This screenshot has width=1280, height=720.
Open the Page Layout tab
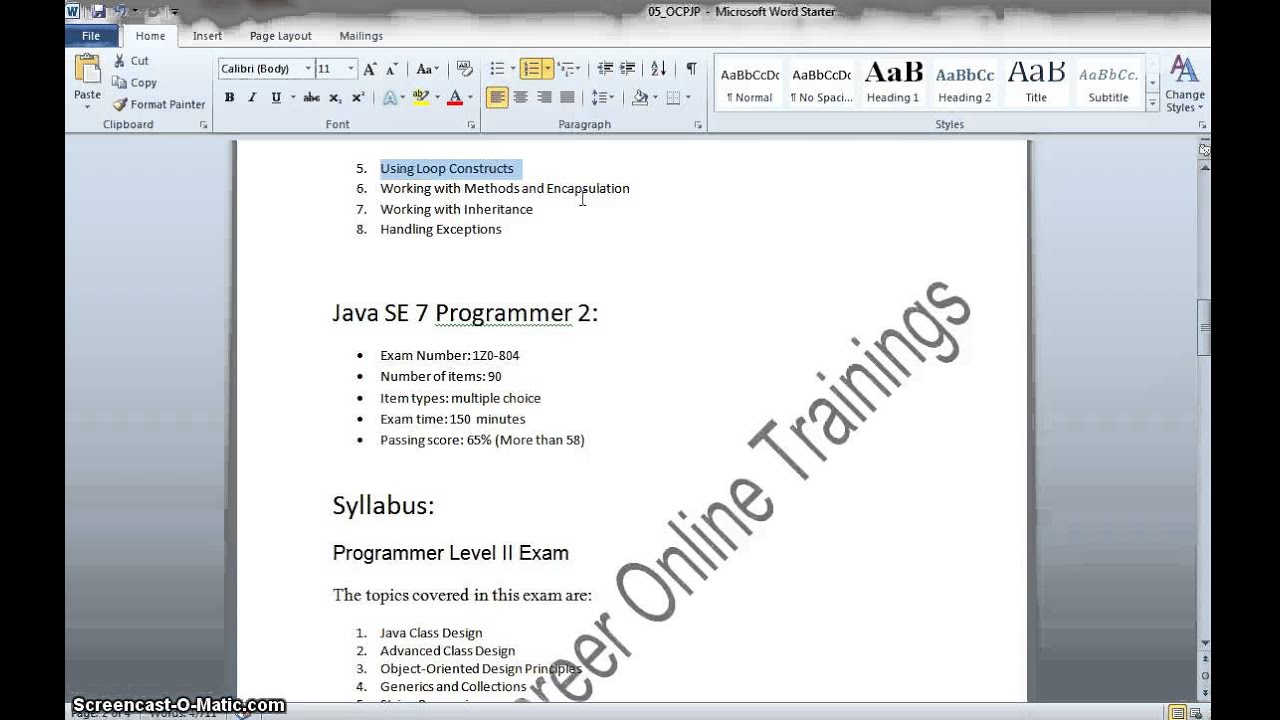click(x=281, y=36)
